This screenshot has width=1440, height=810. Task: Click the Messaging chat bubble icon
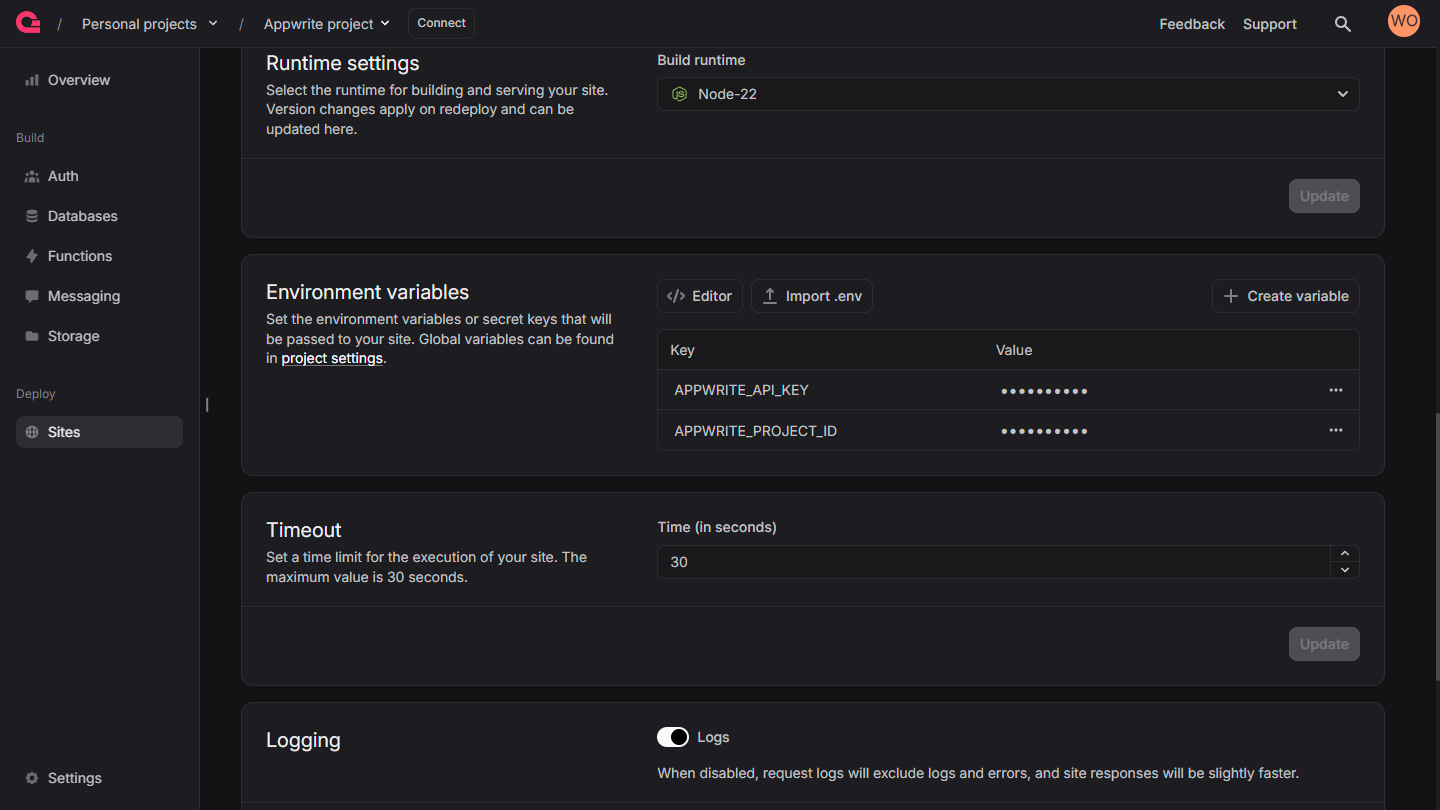click(32, 296)
